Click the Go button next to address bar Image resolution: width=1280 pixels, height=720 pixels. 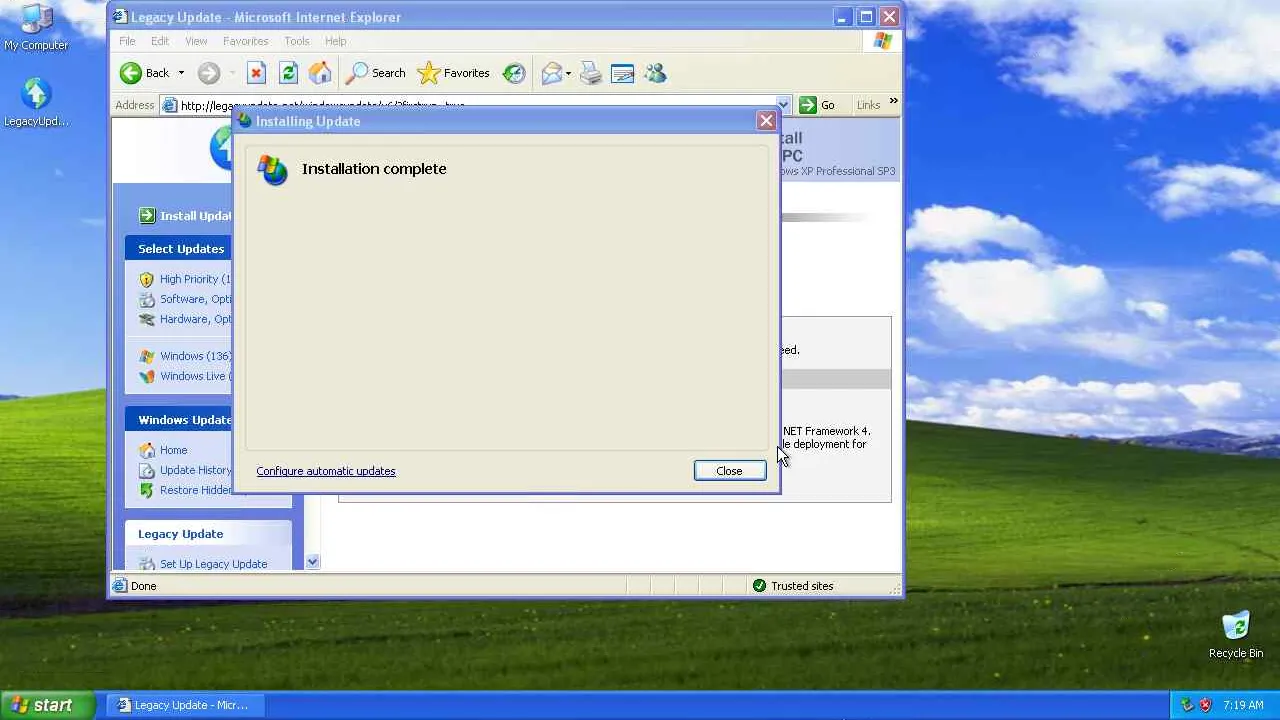pos(817,105)
